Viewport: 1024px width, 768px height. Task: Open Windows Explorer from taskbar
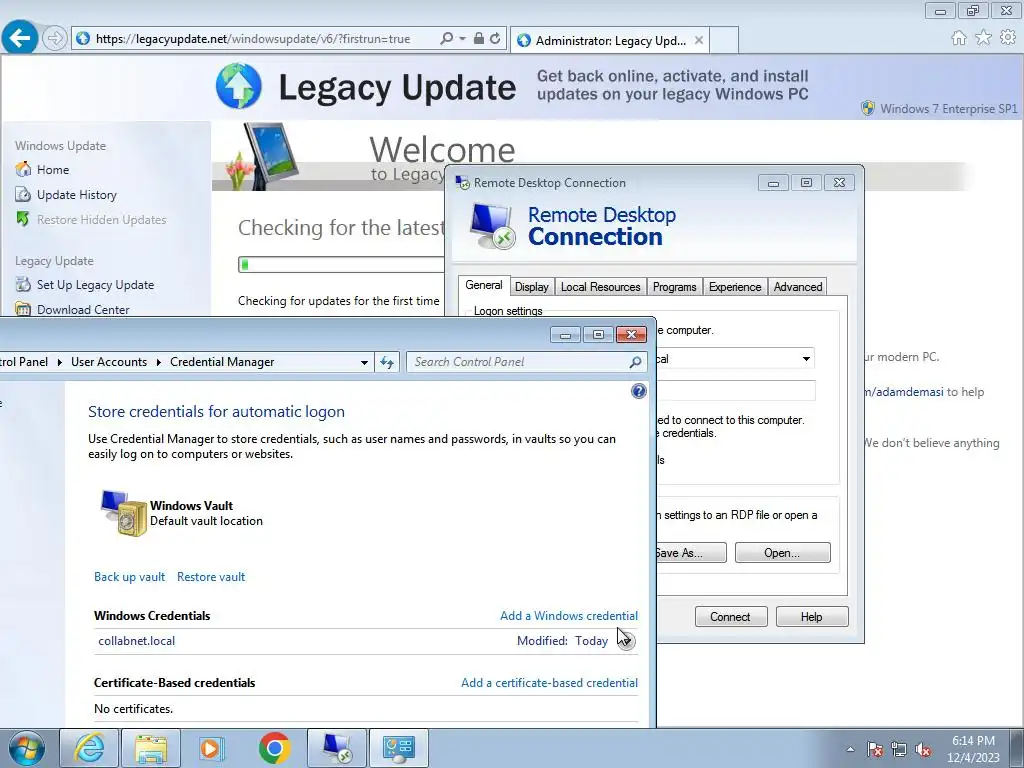click(151, 748)
